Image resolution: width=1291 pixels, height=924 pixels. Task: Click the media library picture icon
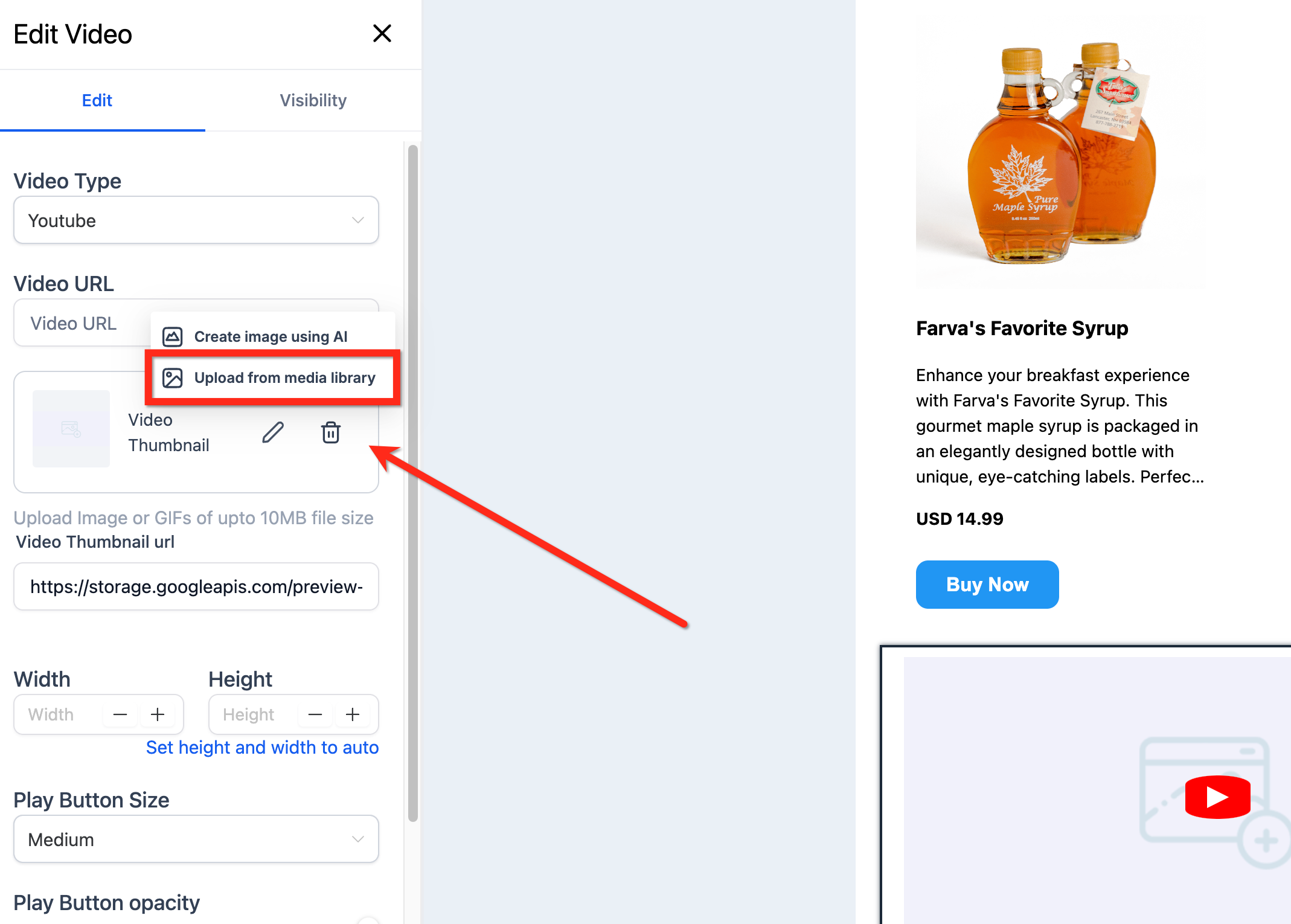(173, 377)
